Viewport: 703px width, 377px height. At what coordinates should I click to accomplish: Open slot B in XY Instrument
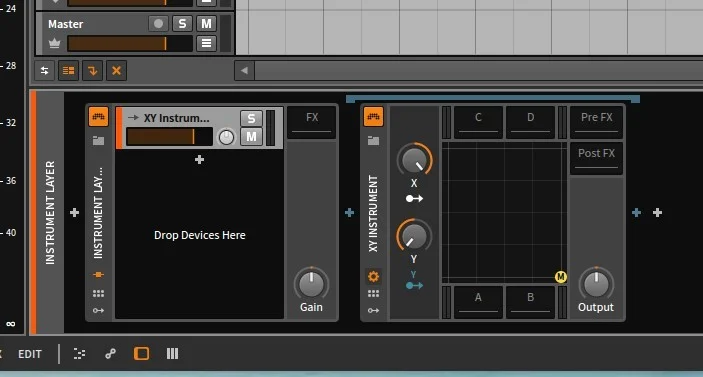(x=530, y=302)
